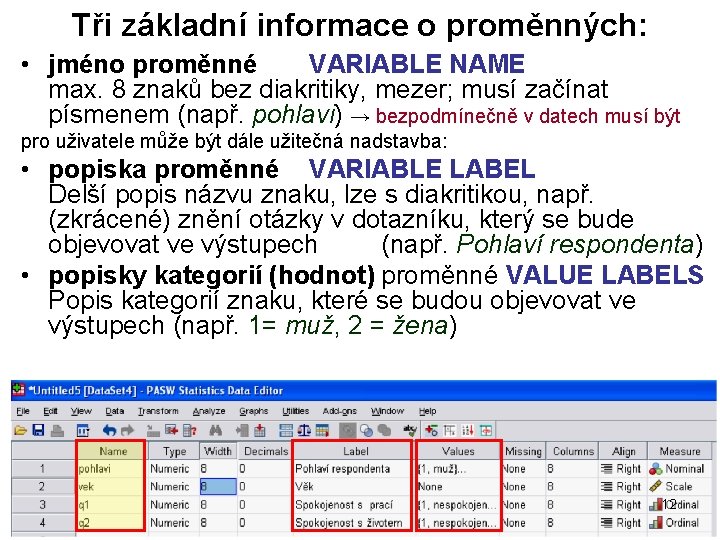Screen dimensions: 720x540
Task: Click the Nominal measure icon for pohlavi
Action: coord(656,469)
